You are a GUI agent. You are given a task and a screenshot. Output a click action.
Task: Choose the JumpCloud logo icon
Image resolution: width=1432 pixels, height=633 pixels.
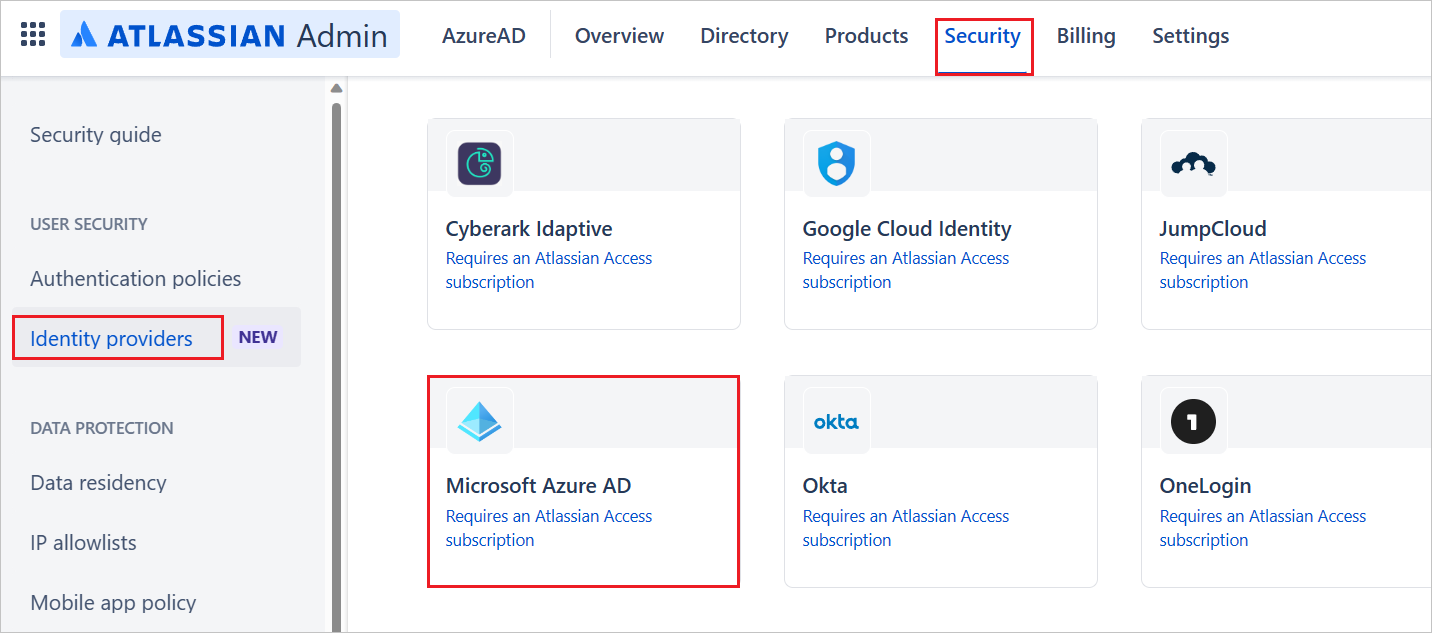tap(1193, 163)
